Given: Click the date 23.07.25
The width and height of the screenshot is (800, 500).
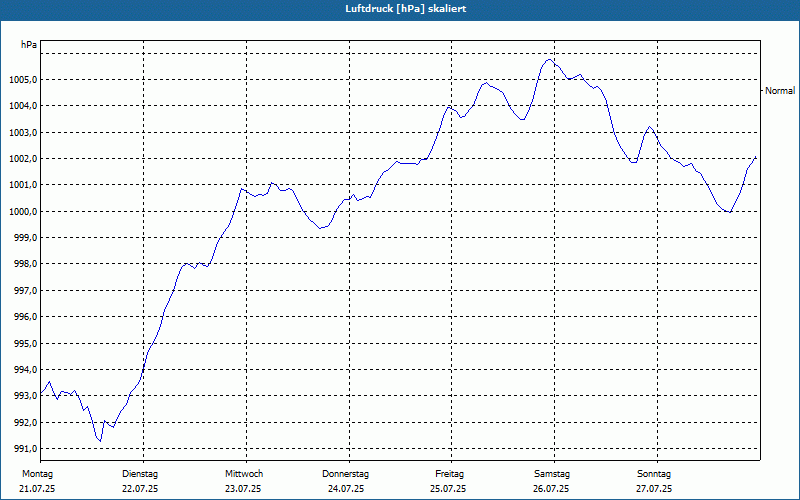Looking at the screenshot, I should [x=243, y=489].
